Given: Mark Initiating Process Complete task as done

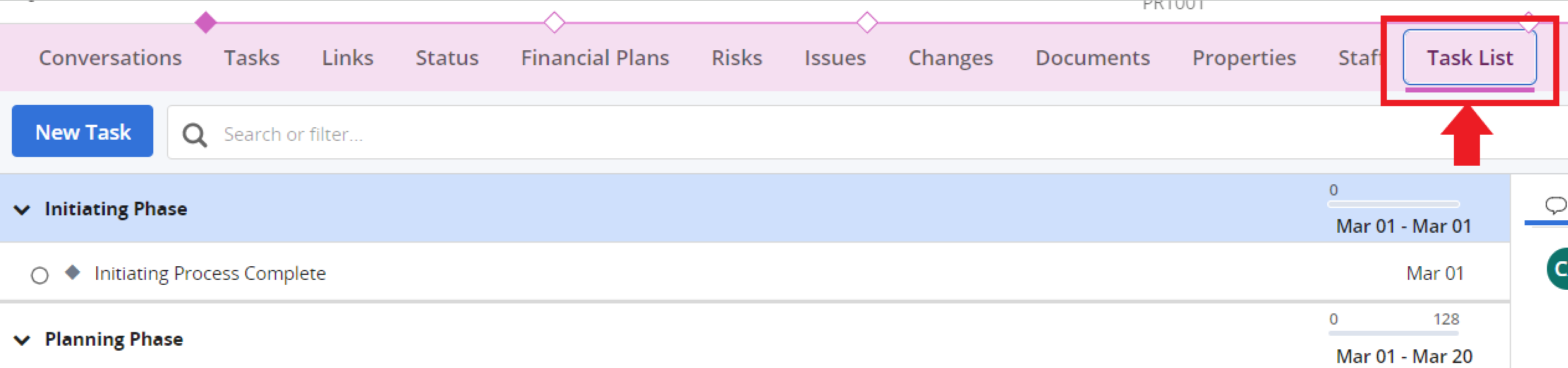Looking at the screenshot, I should point(40,275).
